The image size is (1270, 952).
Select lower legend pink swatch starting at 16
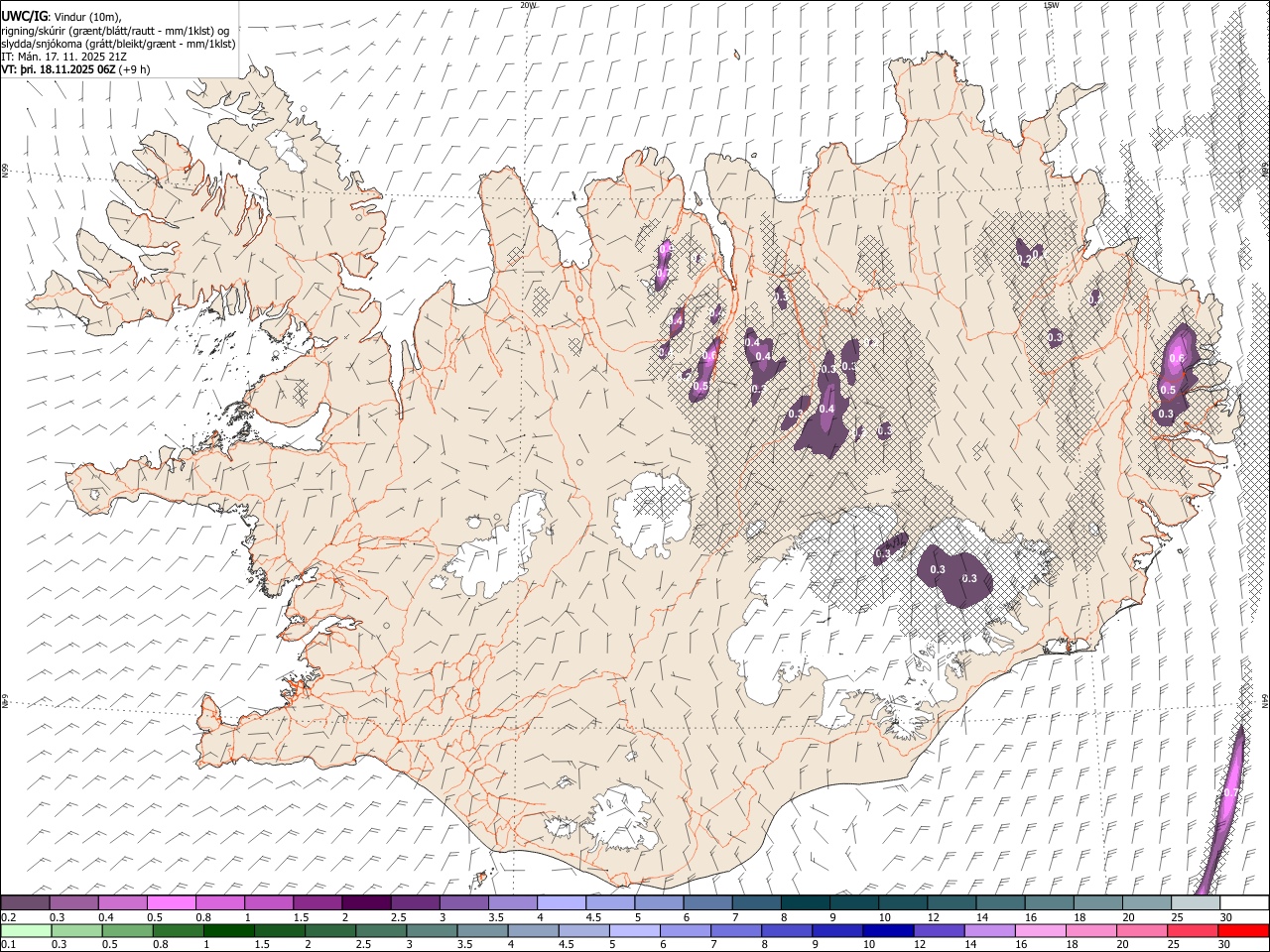(x=1039, y=931)
